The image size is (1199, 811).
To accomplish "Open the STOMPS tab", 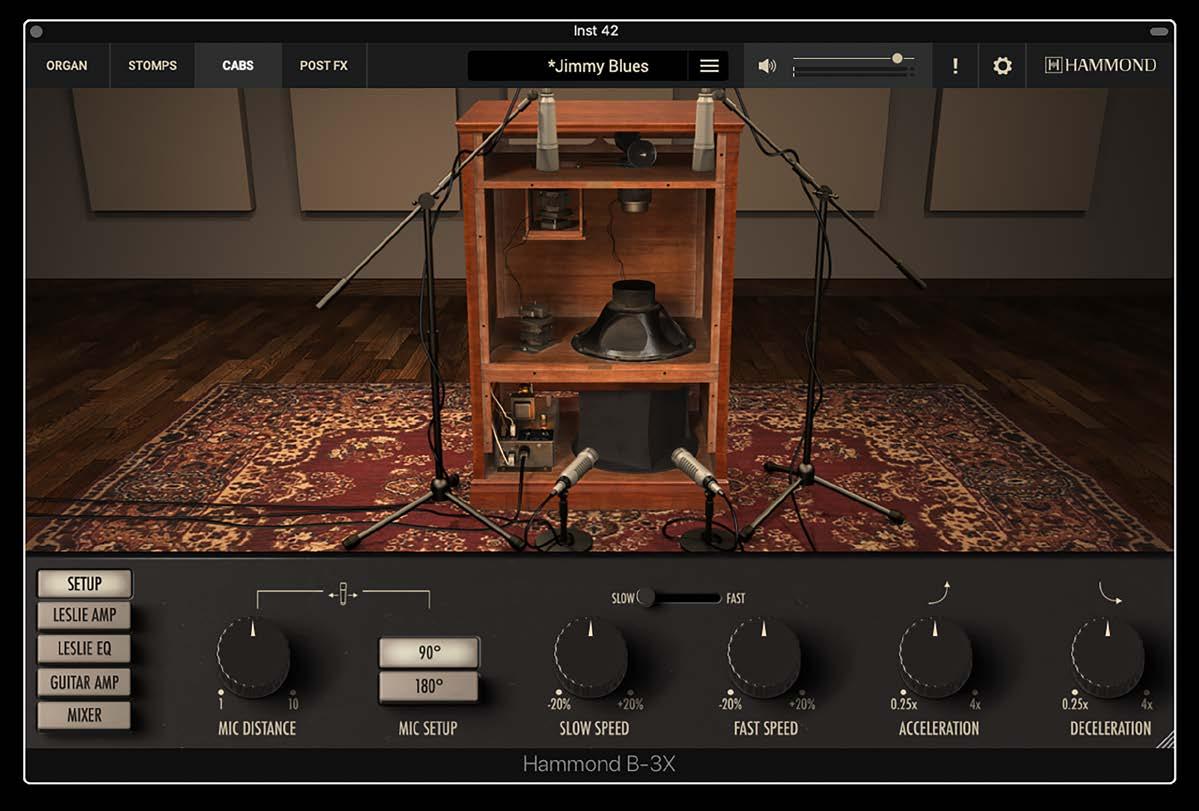I will coord(152,66).
